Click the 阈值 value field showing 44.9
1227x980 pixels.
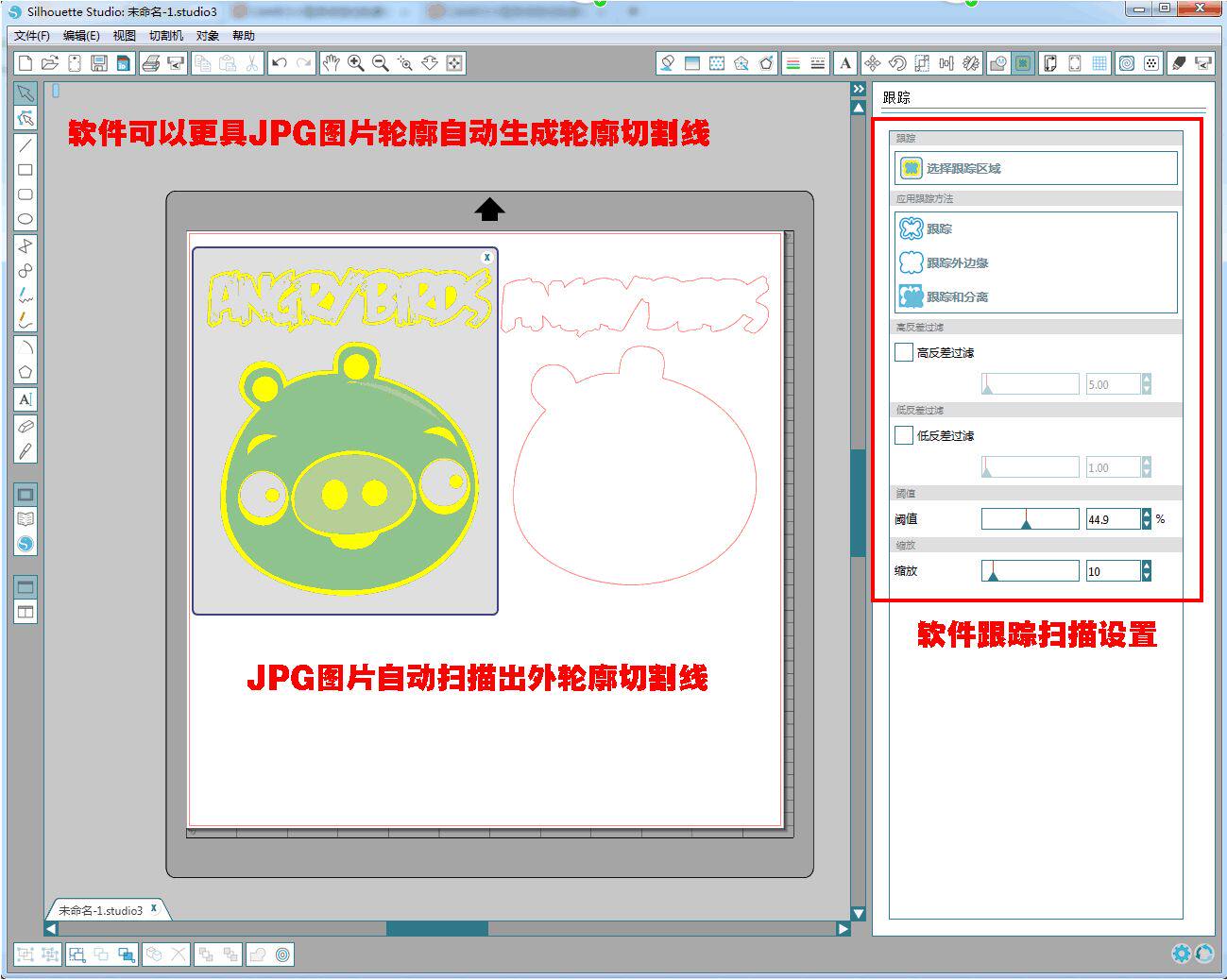point(1114,519)
